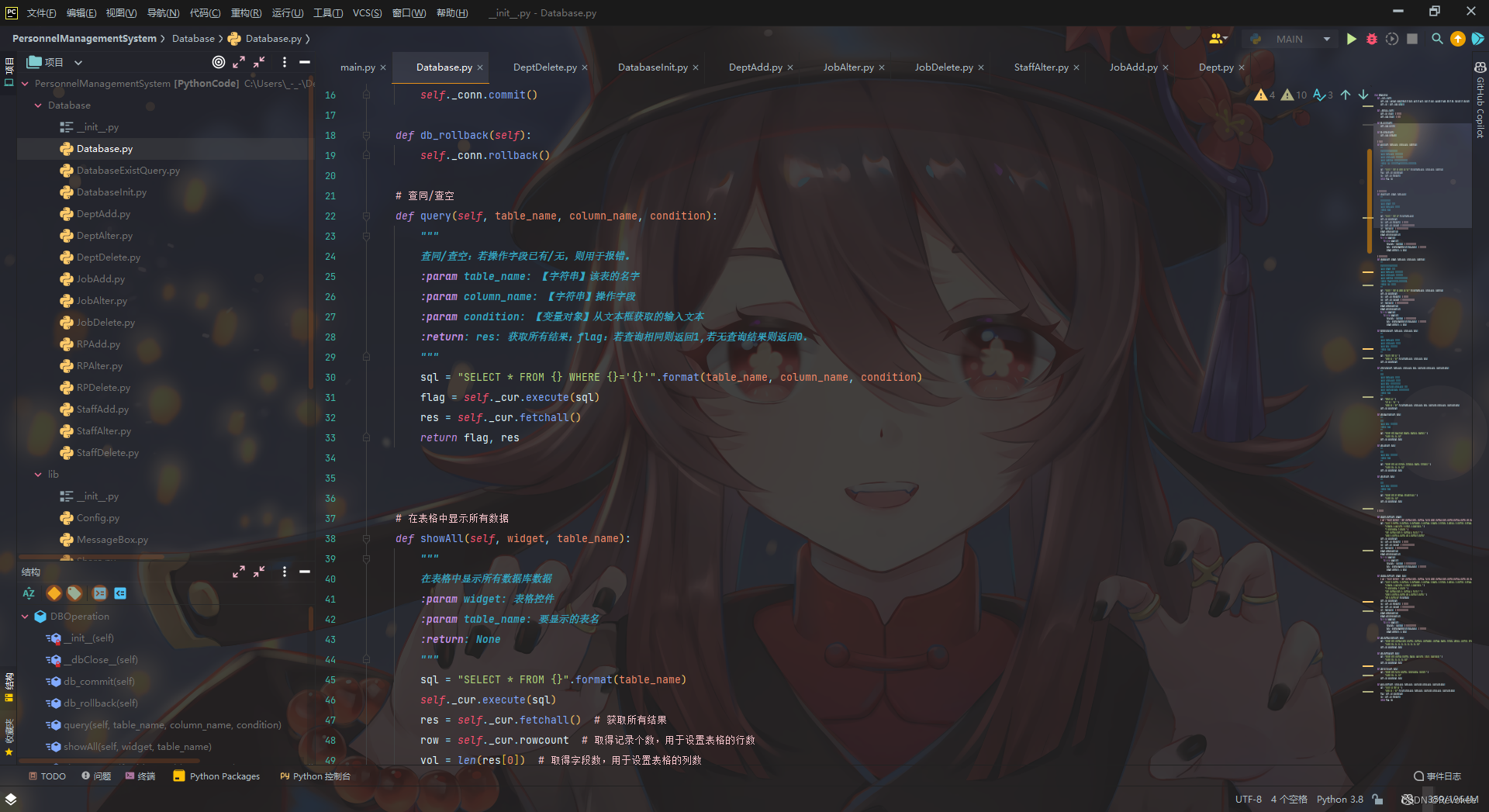
Task: Collapse all in the project panel
Action: pos(259,62)
